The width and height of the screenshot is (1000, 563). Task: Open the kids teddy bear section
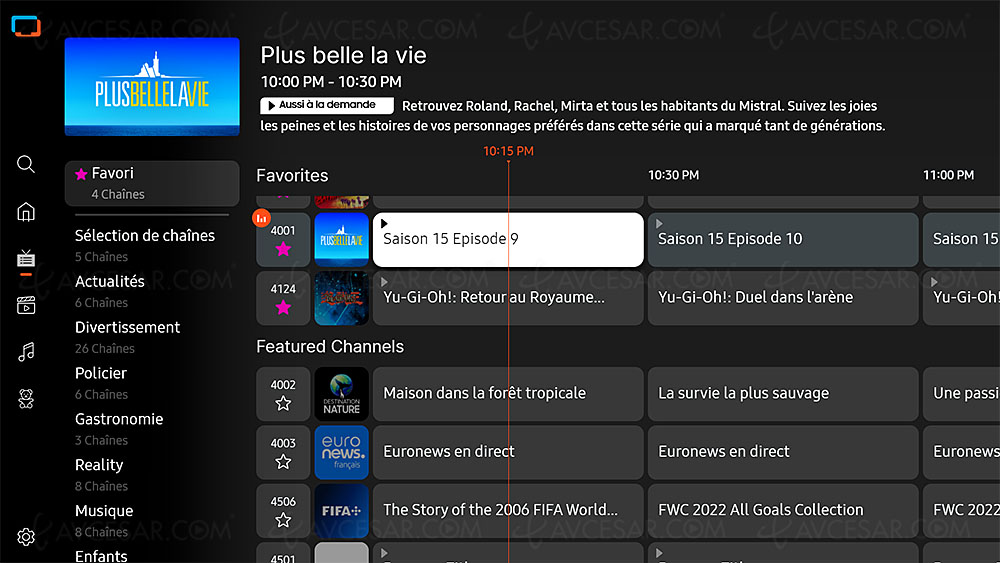(x=26, y=398)
